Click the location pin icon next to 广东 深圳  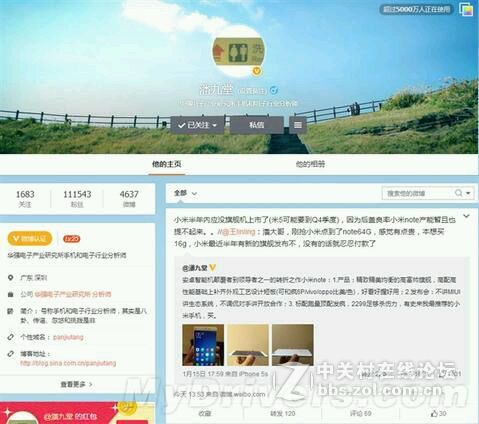pyautogui.click(x=11, y=278)
